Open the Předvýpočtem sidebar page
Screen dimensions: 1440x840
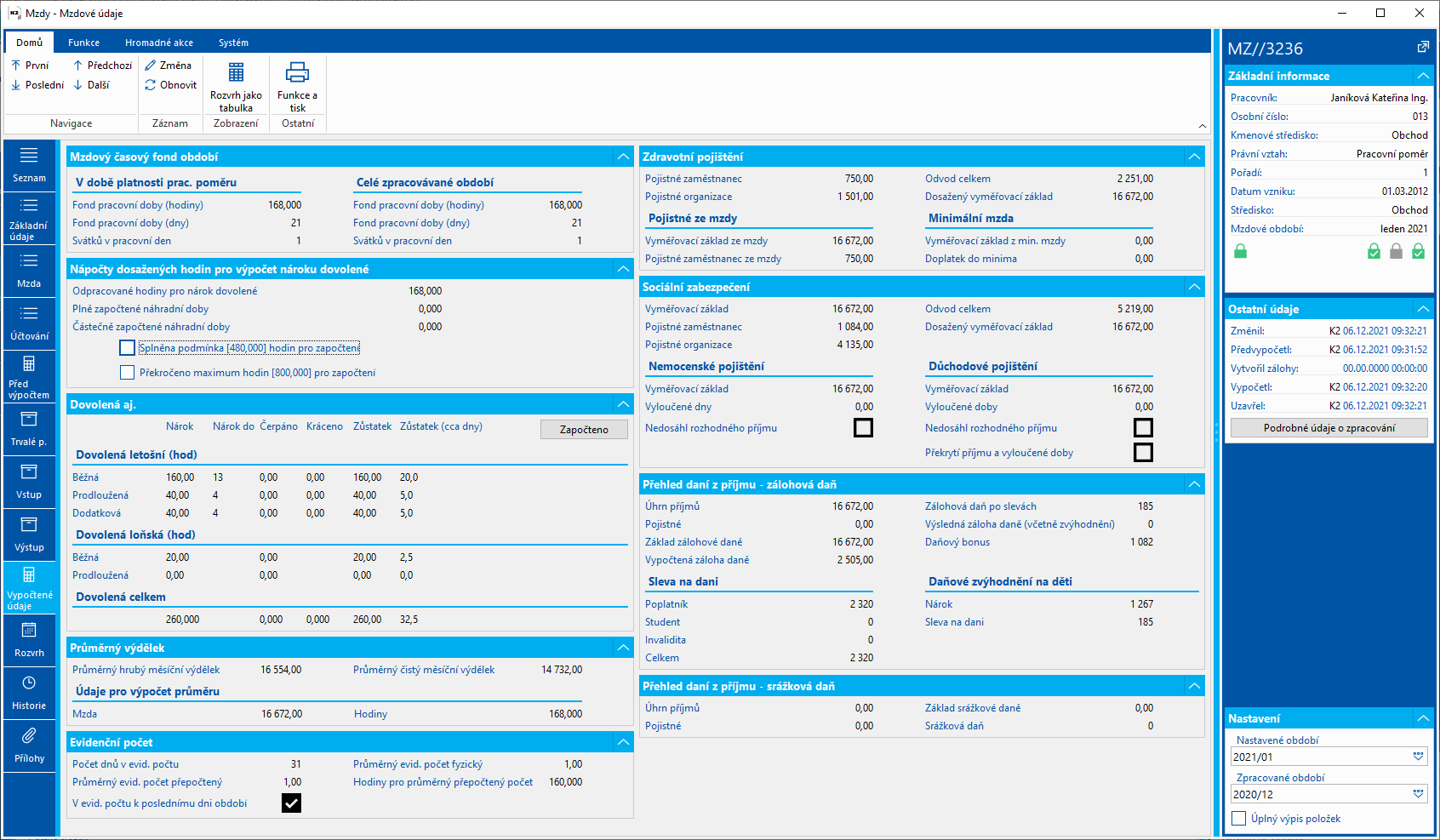29,376
